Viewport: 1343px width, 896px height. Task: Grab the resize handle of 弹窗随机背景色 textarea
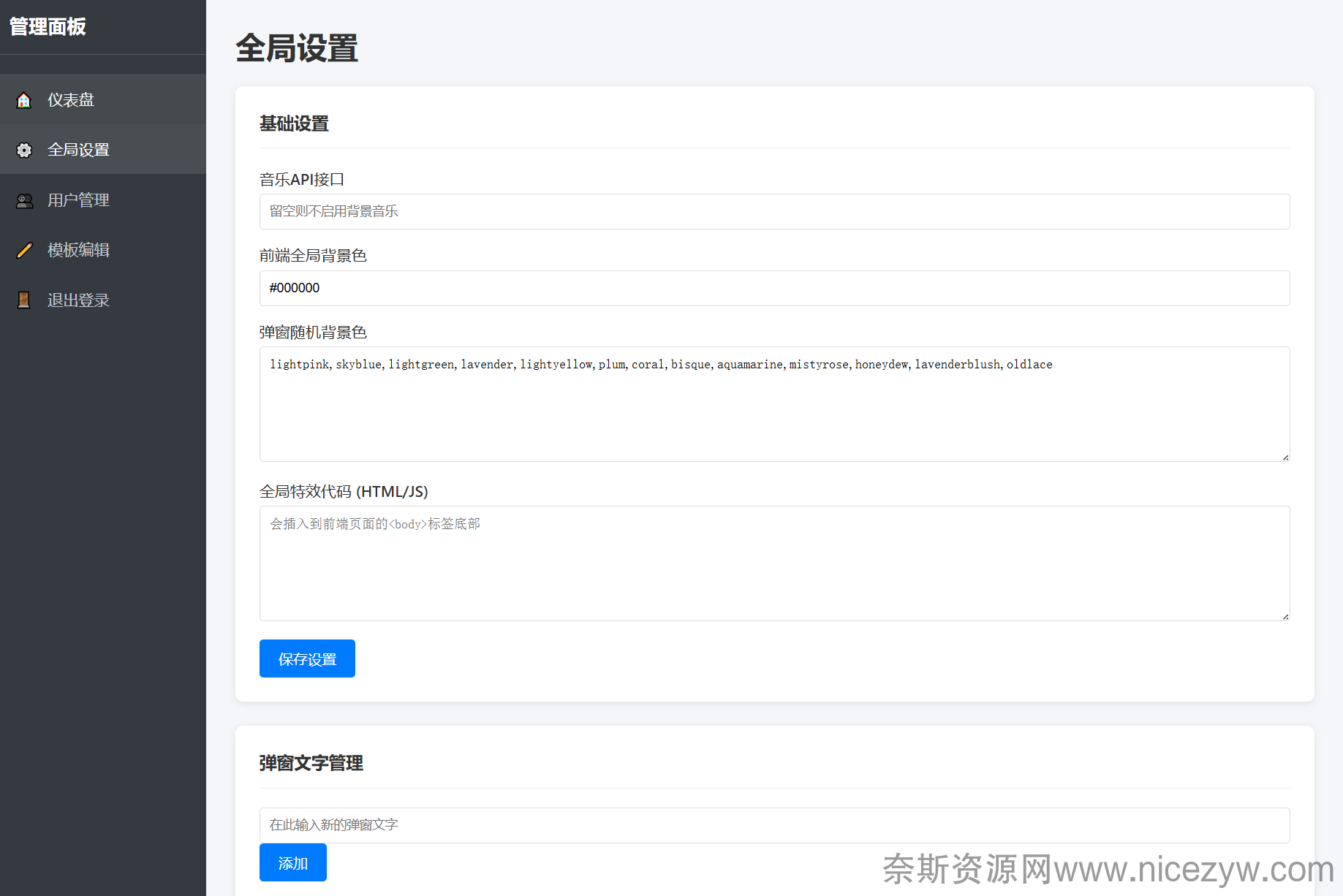tap(1285, 458)
